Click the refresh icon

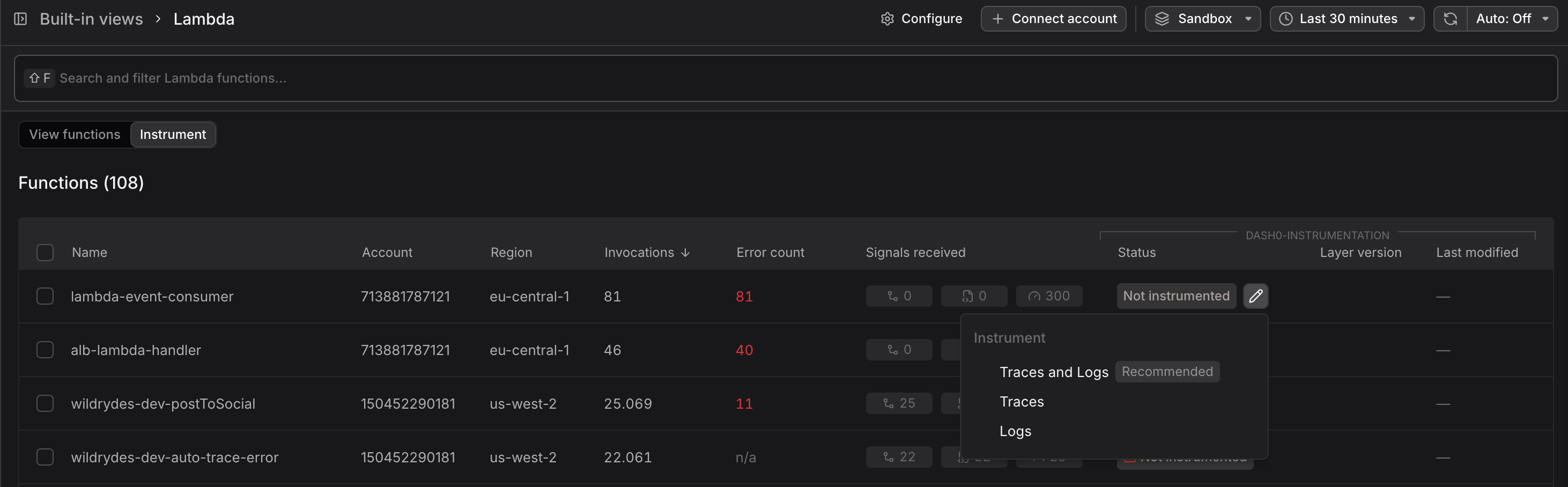[1451, 19]
